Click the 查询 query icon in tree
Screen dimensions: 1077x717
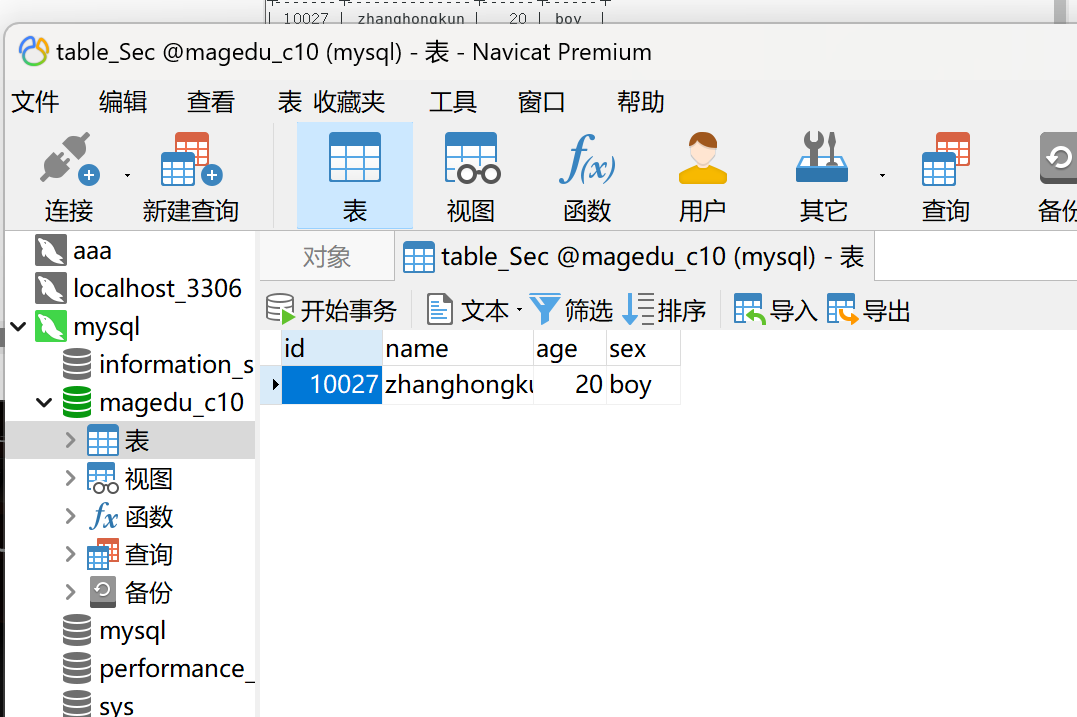[x=103, y=554]
